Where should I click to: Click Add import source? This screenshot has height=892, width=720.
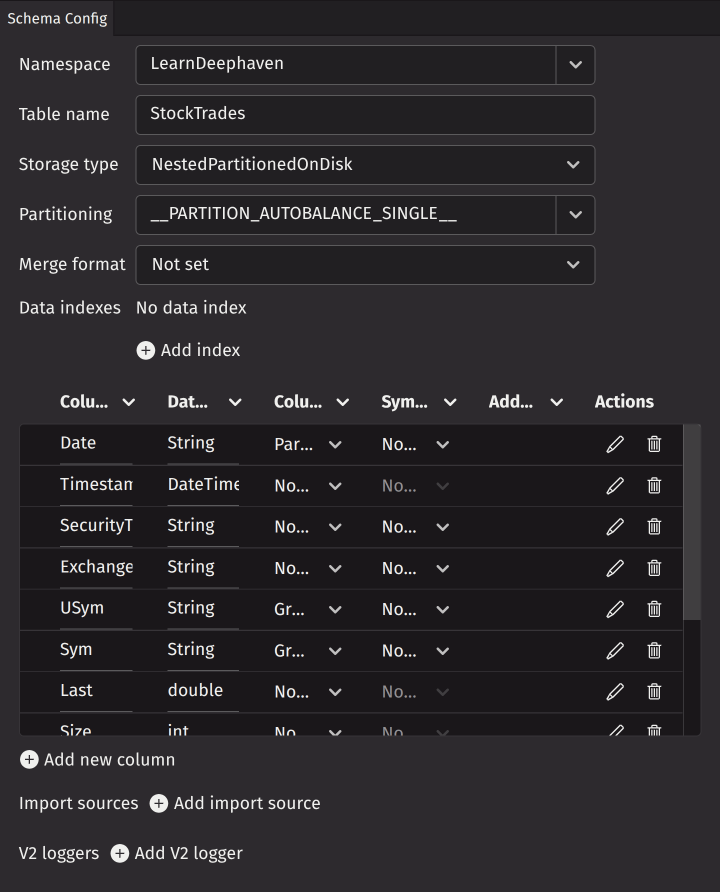[x=235, y=804]
